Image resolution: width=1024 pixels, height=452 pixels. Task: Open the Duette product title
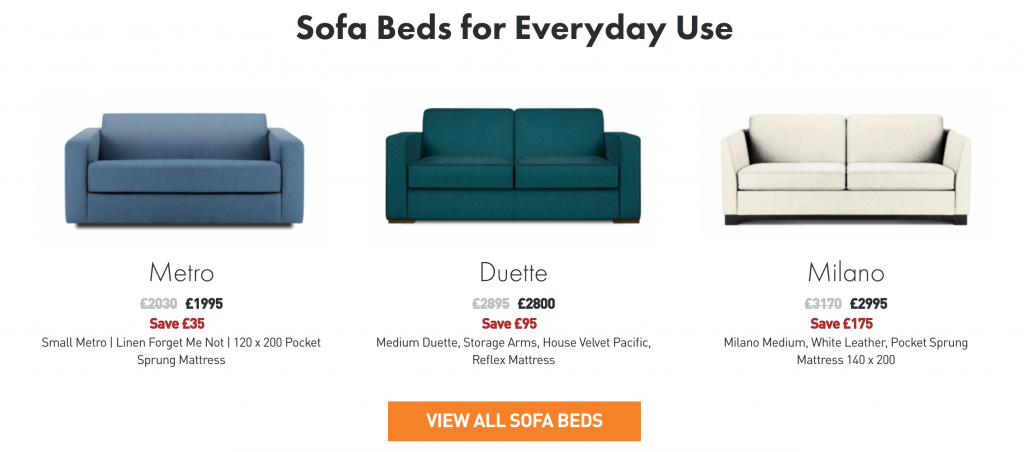click(513, 272)
